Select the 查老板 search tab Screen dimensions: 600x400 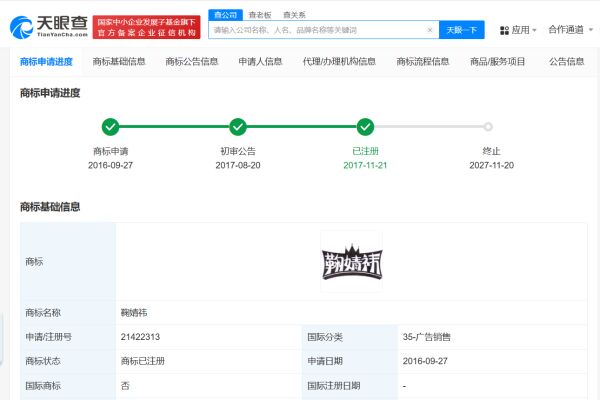pyautogui.click(x=259, y=14)
